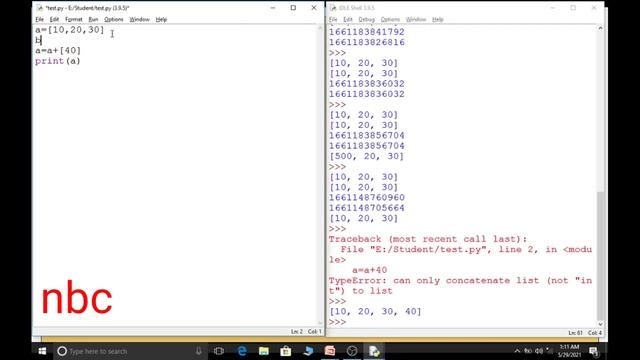Minimize the test.py editor window
640x360 pixels.
pyautogui.click(x=273, y=8)
